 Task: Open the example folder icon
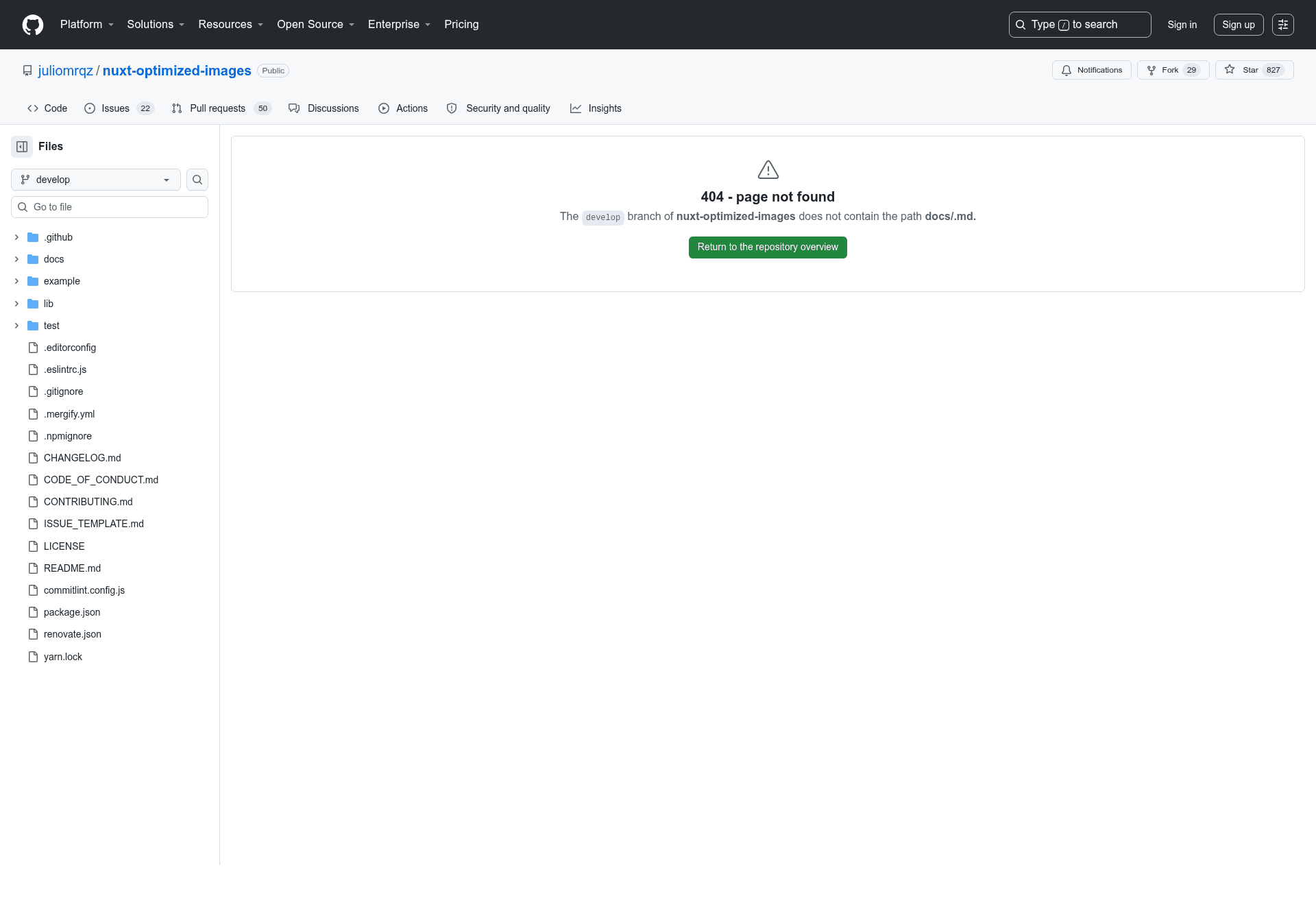[x=33, y=281]
